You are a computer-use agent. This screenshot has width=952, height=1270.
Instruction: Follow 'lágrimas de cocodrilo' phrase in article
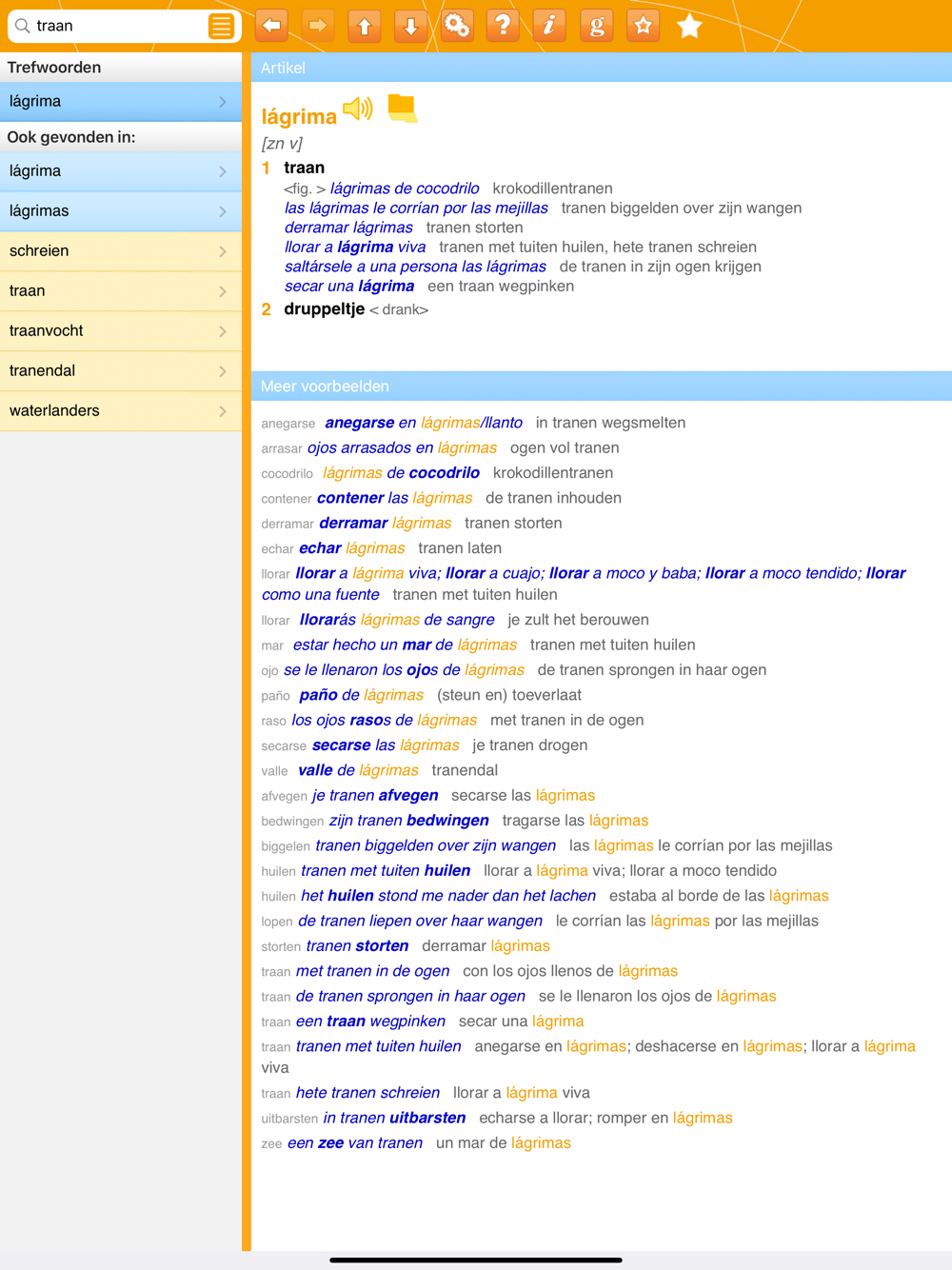[x=405, y=189]
